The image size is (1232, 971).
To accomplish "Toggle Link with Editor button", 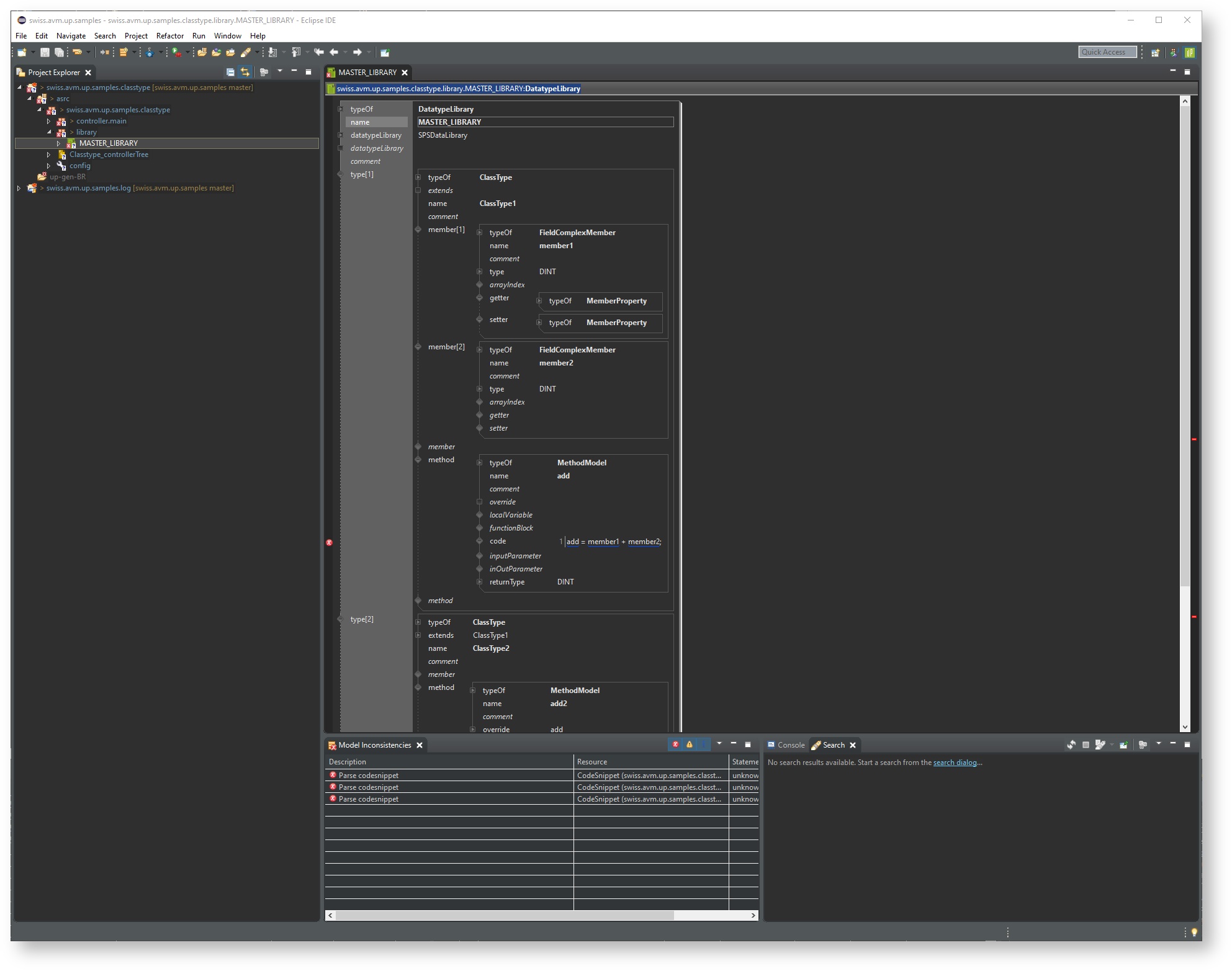I will pos(245,73).
